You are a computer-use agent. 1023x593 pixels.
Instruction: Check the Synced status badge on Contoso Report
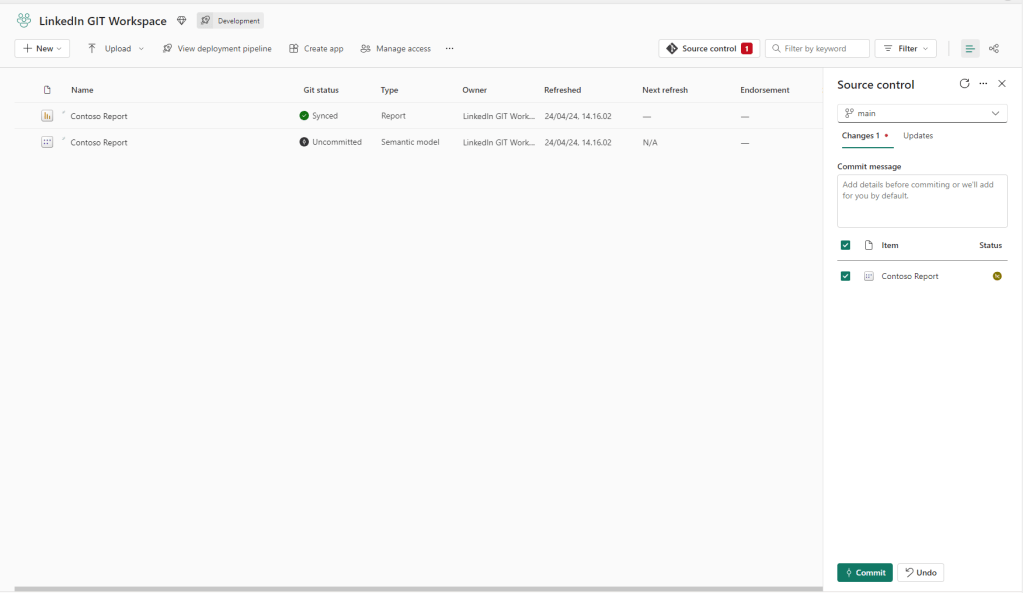click(304, 115)
